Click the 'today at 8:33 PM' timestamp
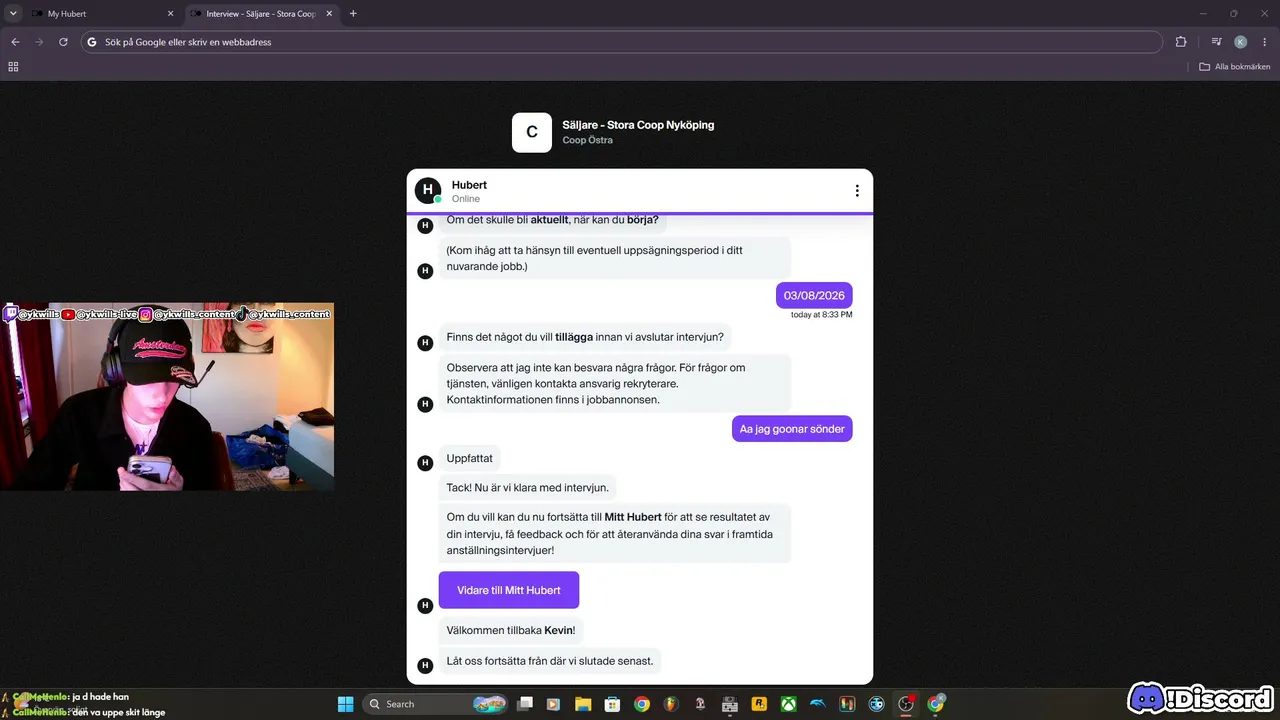This screenshot has width=1280, height=720. [x=821, y=314]
